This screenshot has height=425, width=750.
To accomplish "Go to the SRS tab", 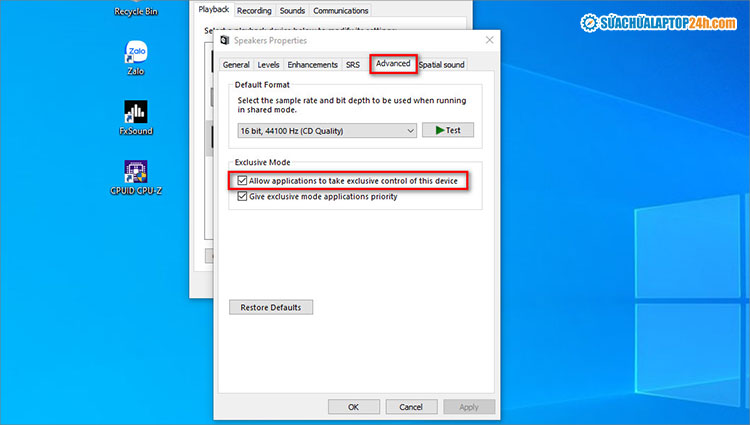I will point(353,65).
